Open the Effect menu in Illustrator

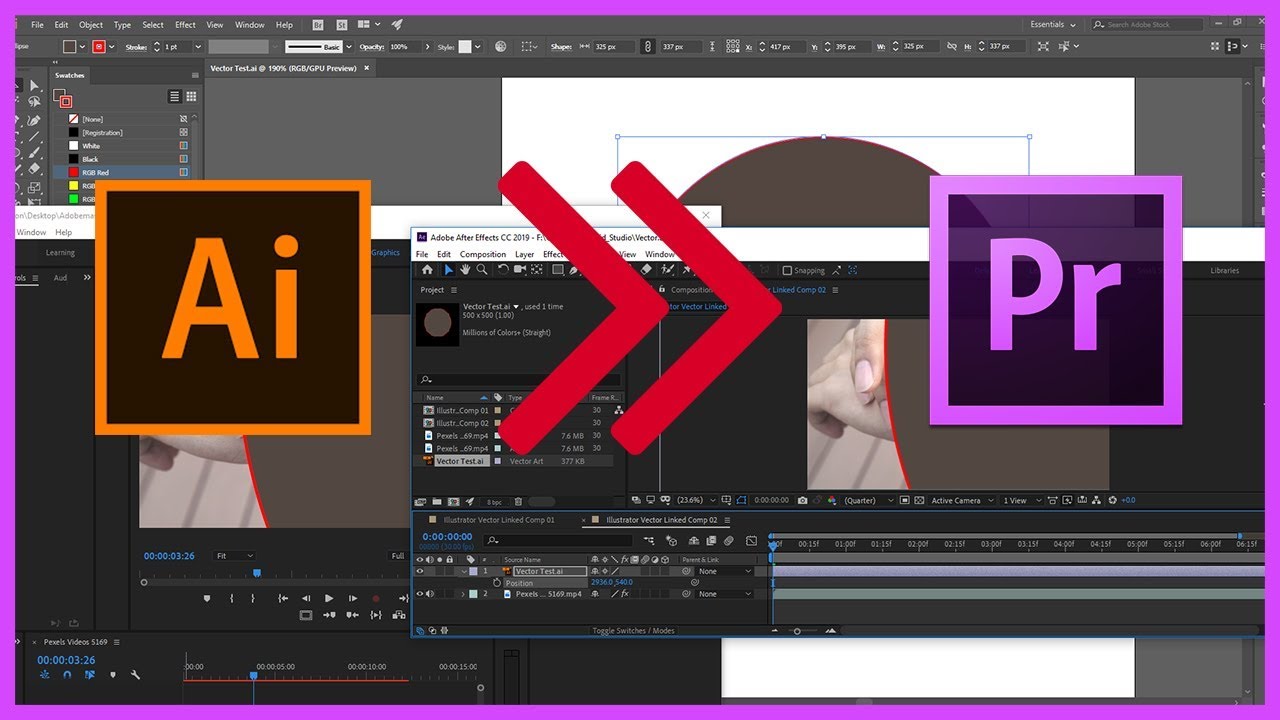coord(184,24)
